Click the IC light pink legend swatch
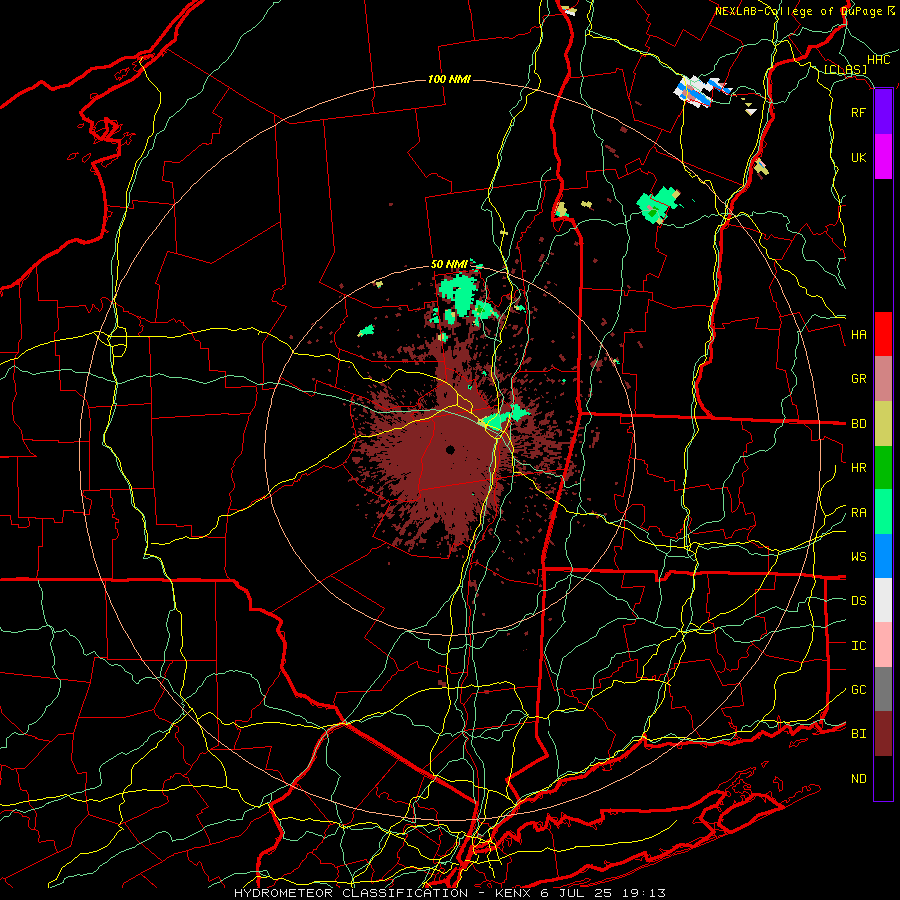 [x=883, y=645]
